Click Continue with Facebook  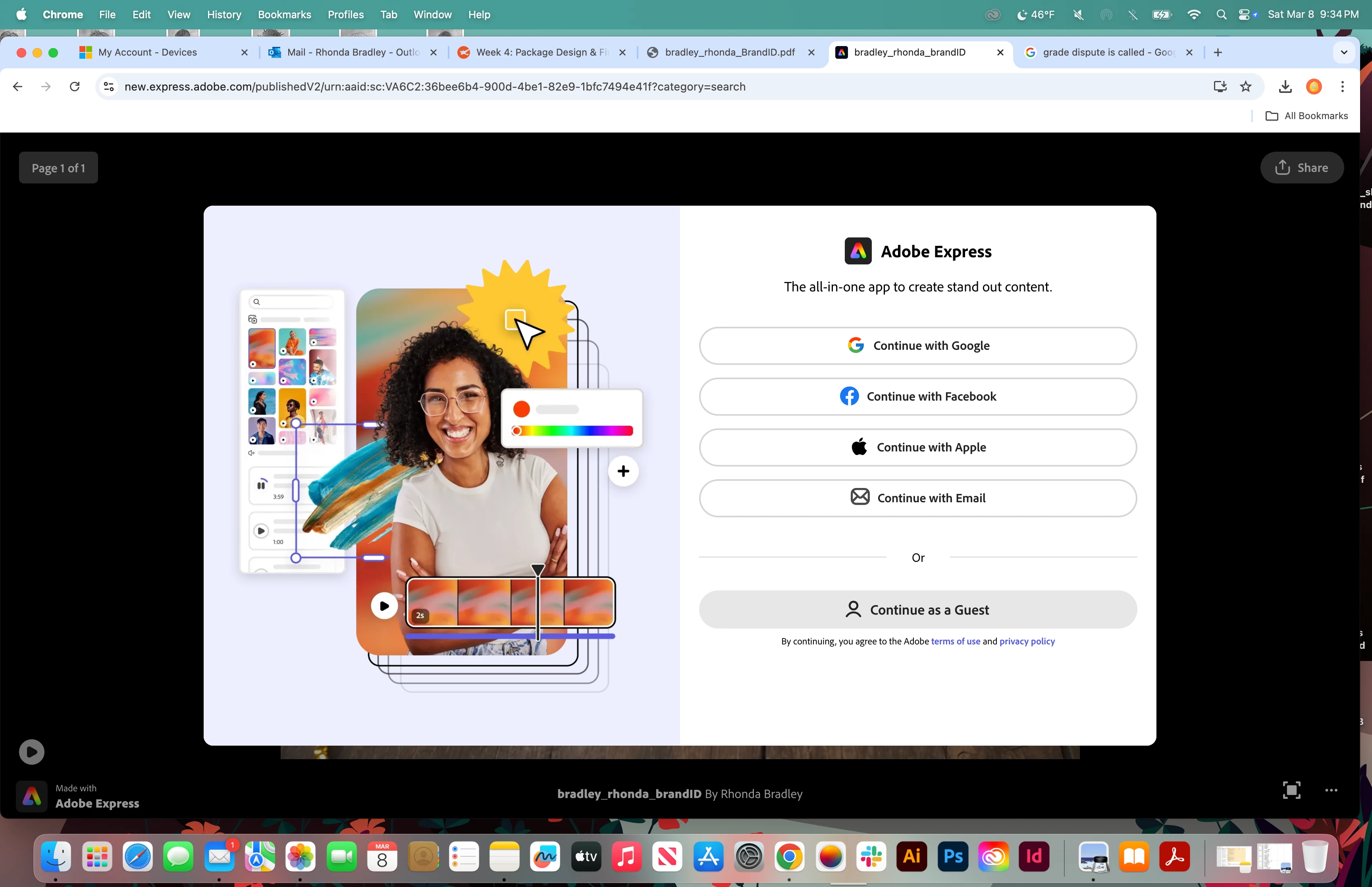917,396
